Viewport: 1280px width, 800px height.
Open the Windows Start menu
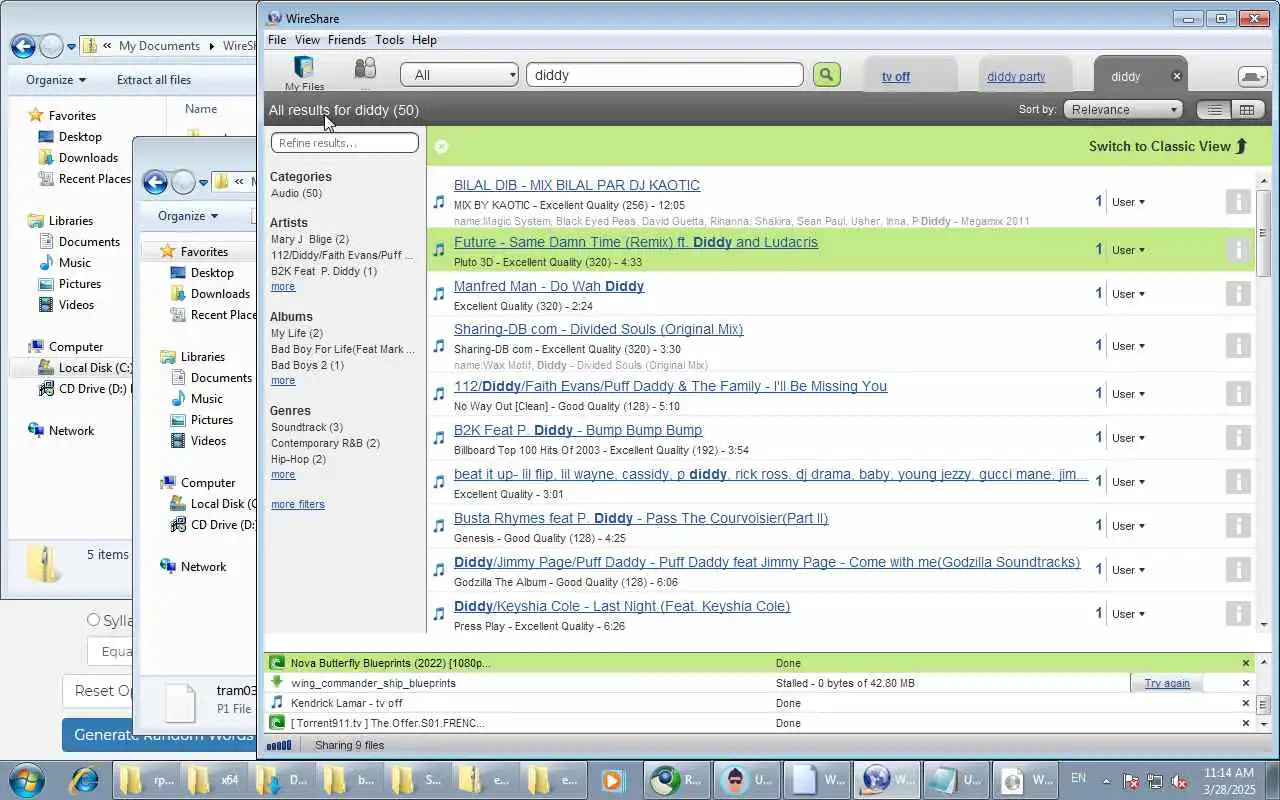(25, 779)
